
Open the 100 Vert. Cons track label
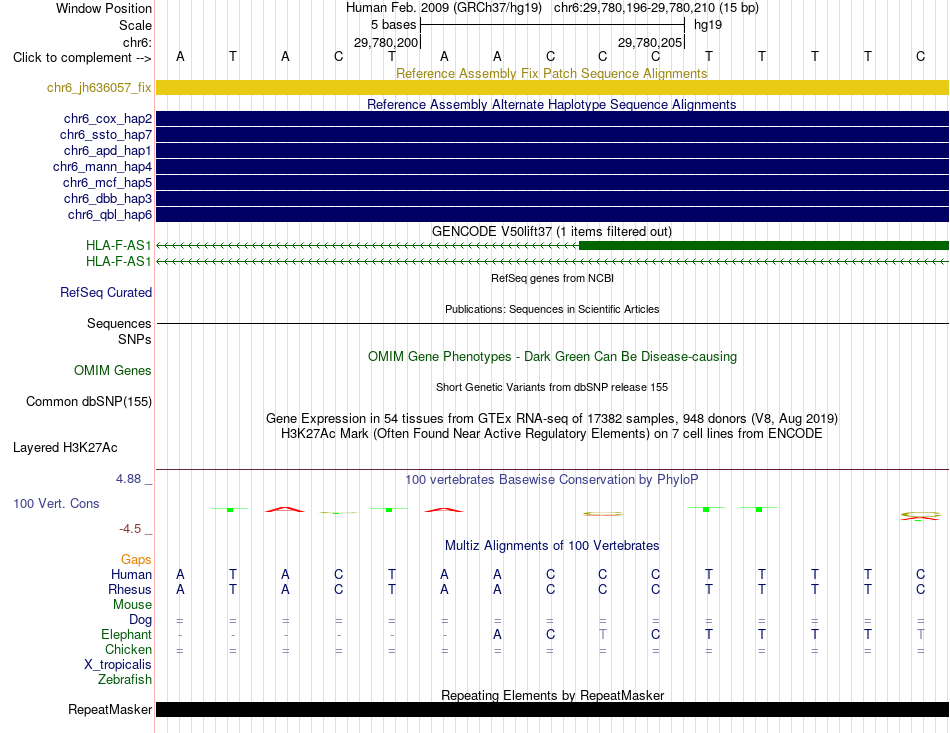click(56, 503)
